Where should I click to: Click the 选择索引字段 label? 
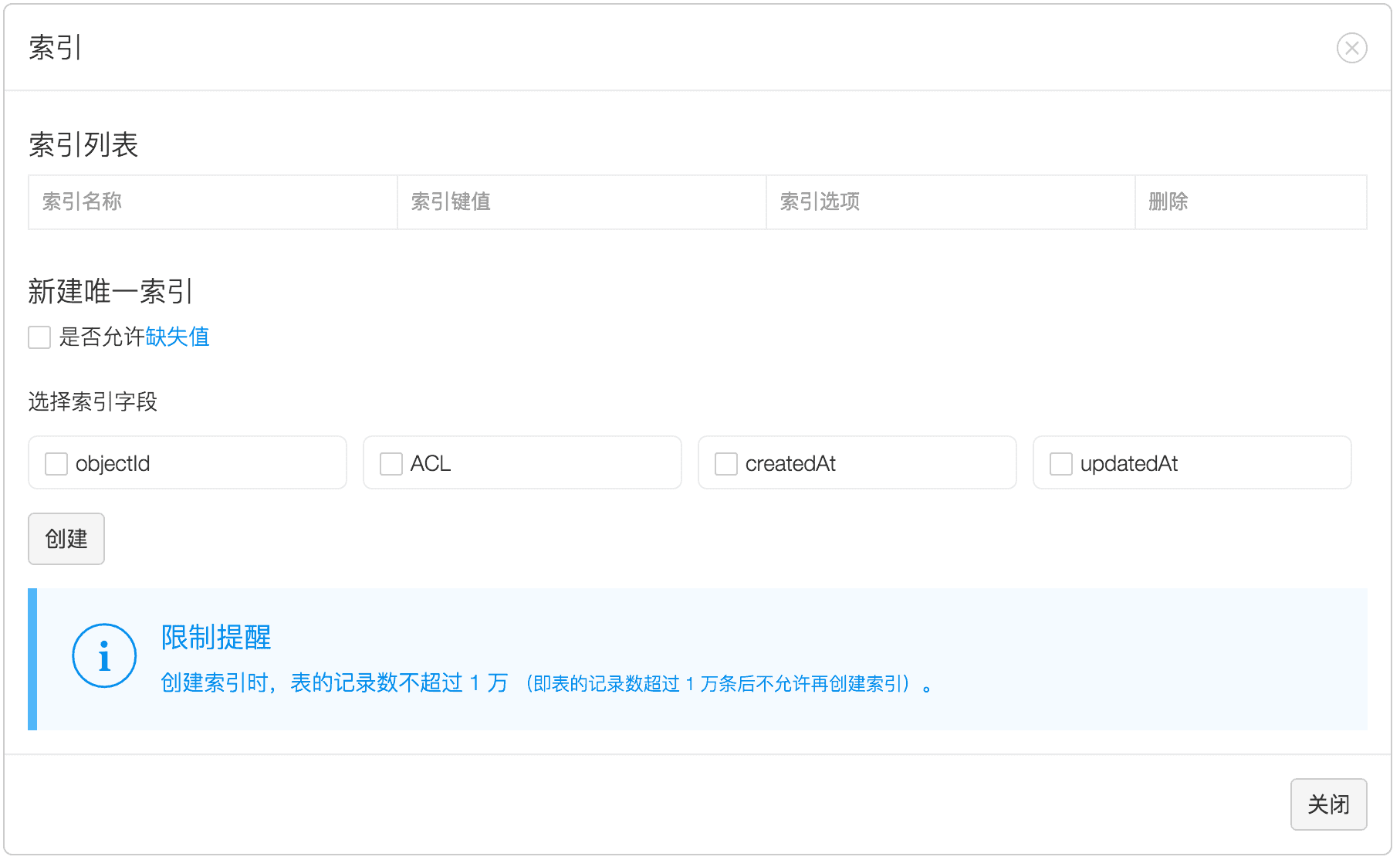tap(93, 402)
